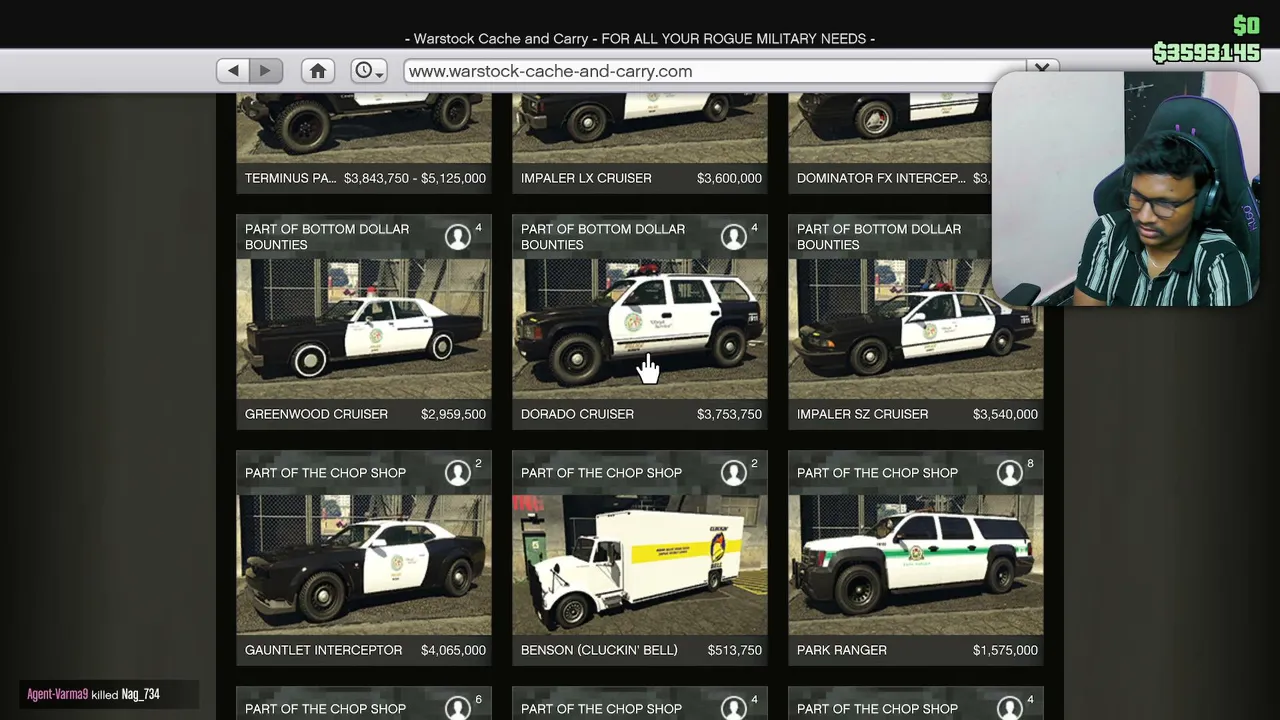This screenshot has height=720, width=1280.
Task: Open the Impaler LX Cruiser vehicle image
Action: point(640,128)
